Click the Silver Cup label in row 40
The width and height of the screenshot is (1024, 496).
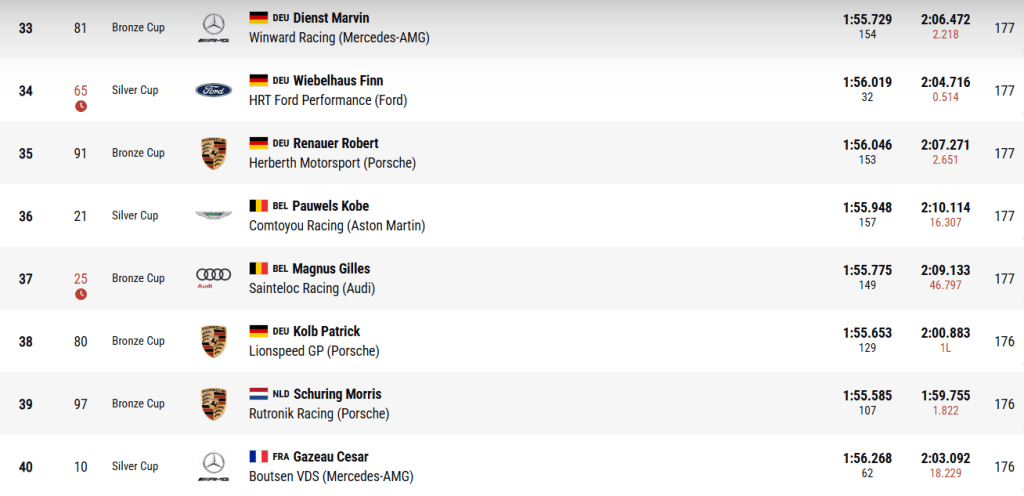[135, 466]
